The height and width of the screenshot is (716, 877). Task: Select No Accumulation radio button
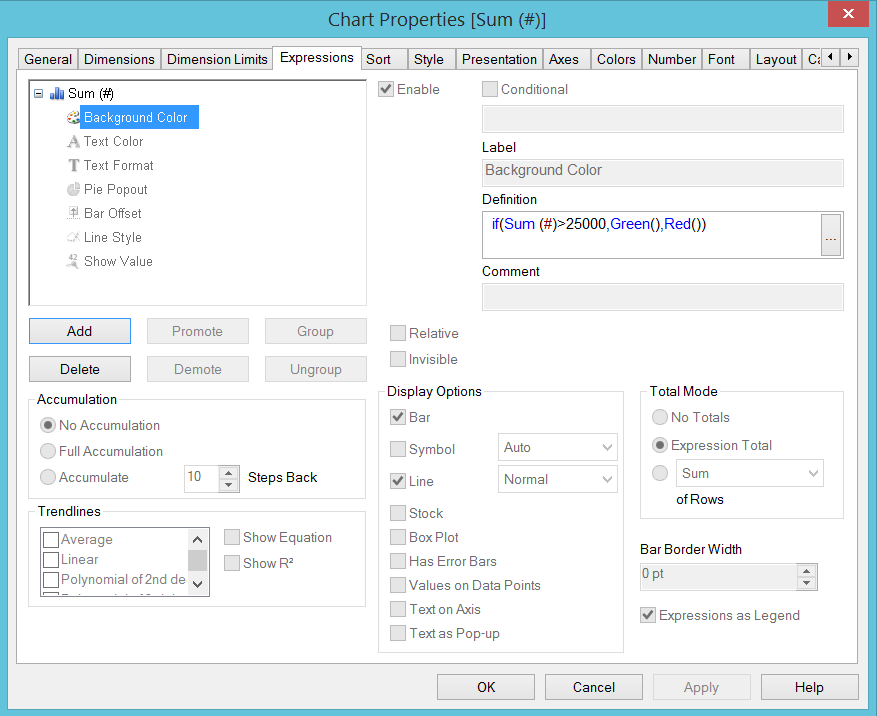coord(48,425)
